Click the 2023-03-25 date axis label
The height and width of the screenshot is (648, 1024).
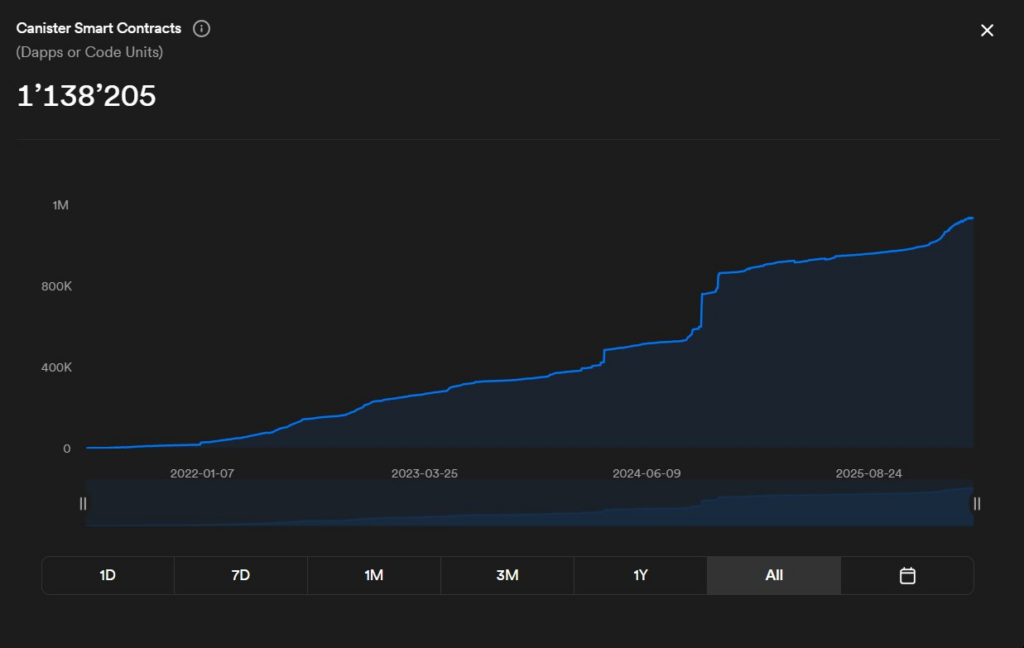point(424,473)
